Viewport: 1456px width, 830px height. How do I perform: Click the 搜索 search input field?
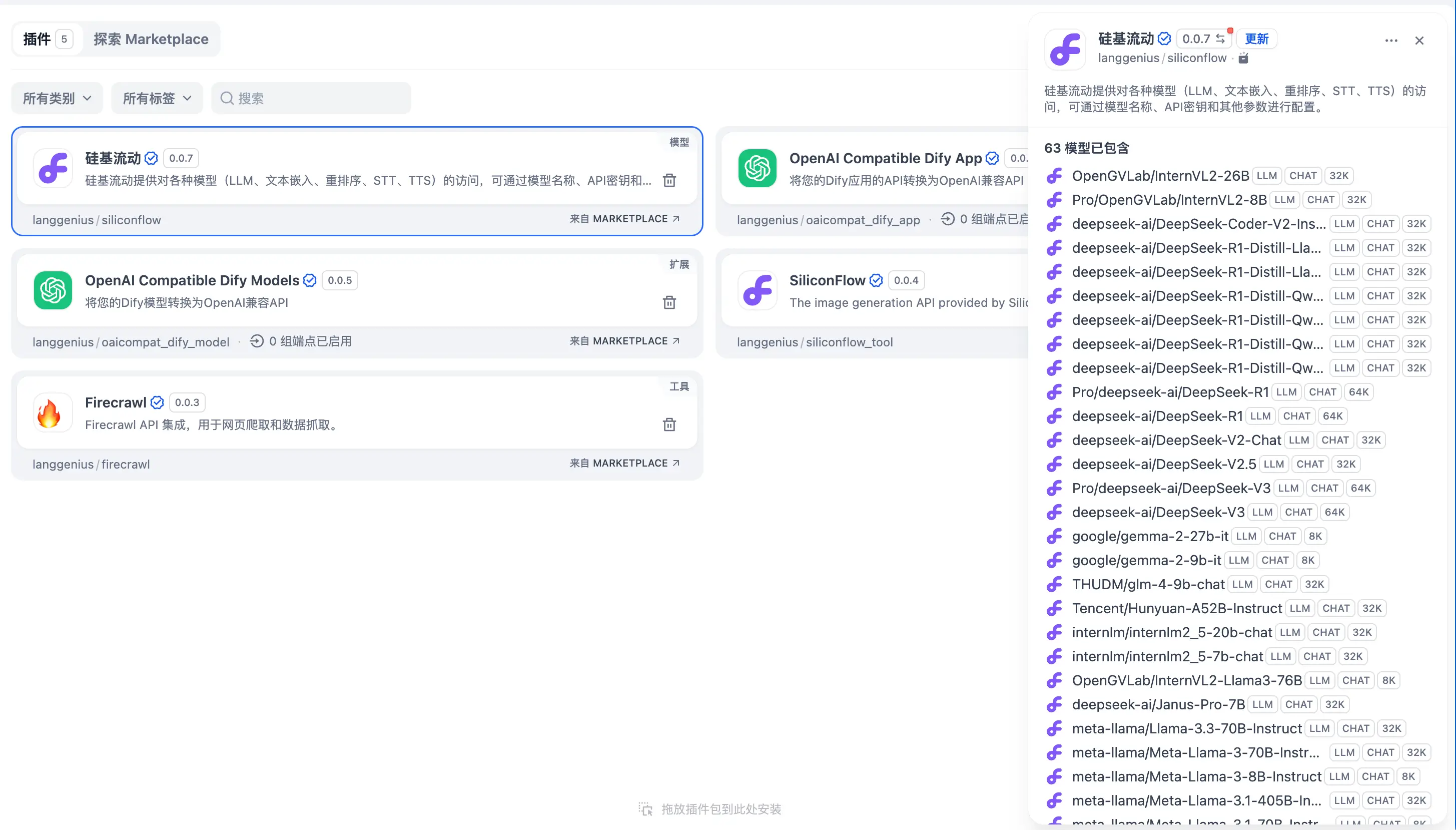coord(311,98)
